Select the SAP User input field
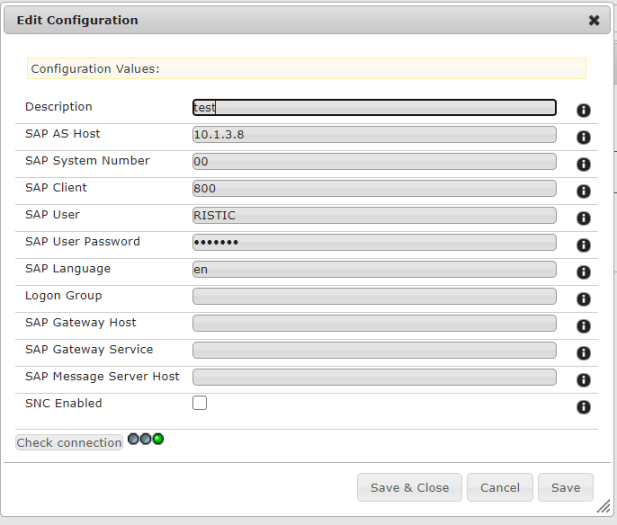This screenshot has width=617, height=525. pyautogui.click(x=374, y=215)
